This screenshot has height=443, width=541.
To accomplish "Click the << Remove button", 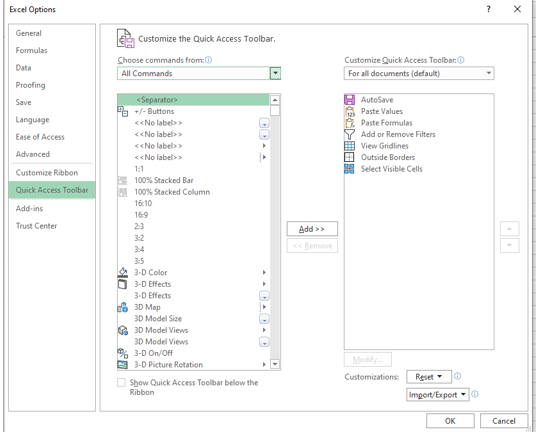I will (x=312, y=246).
